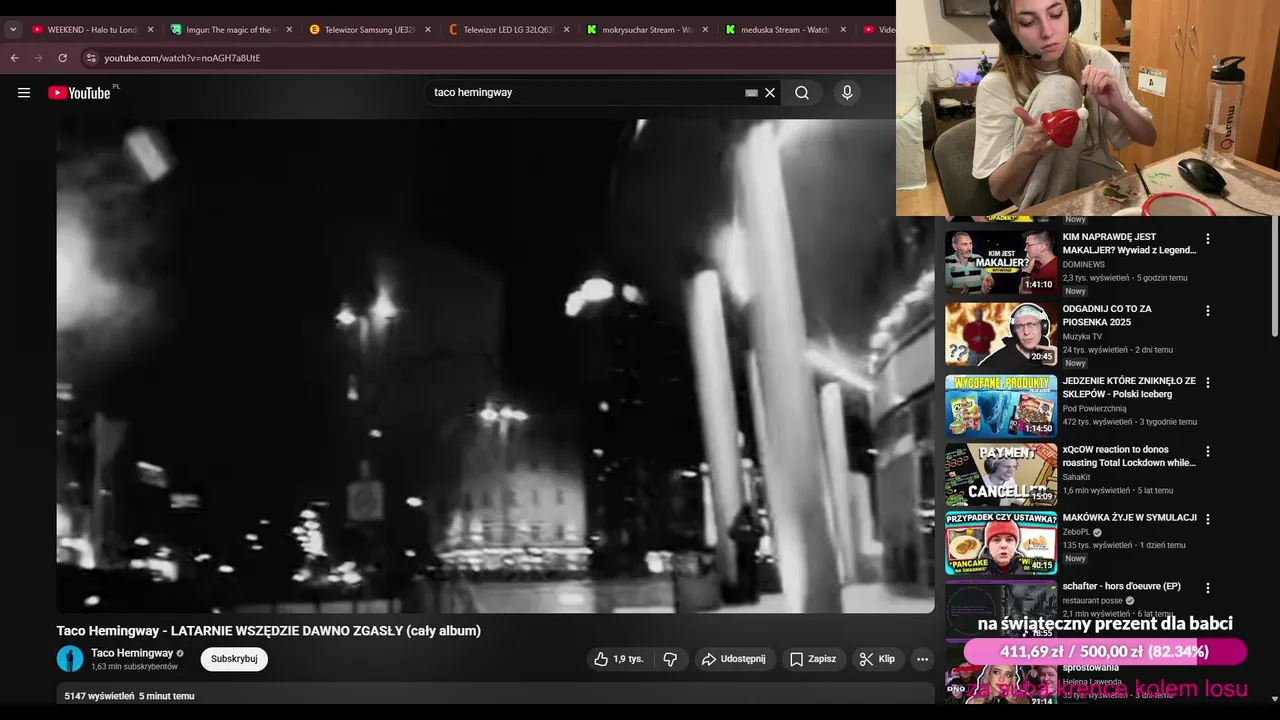Close the mokrysuchar Stream tab
Screen dimensions: 1280x720
coord(705,30)
